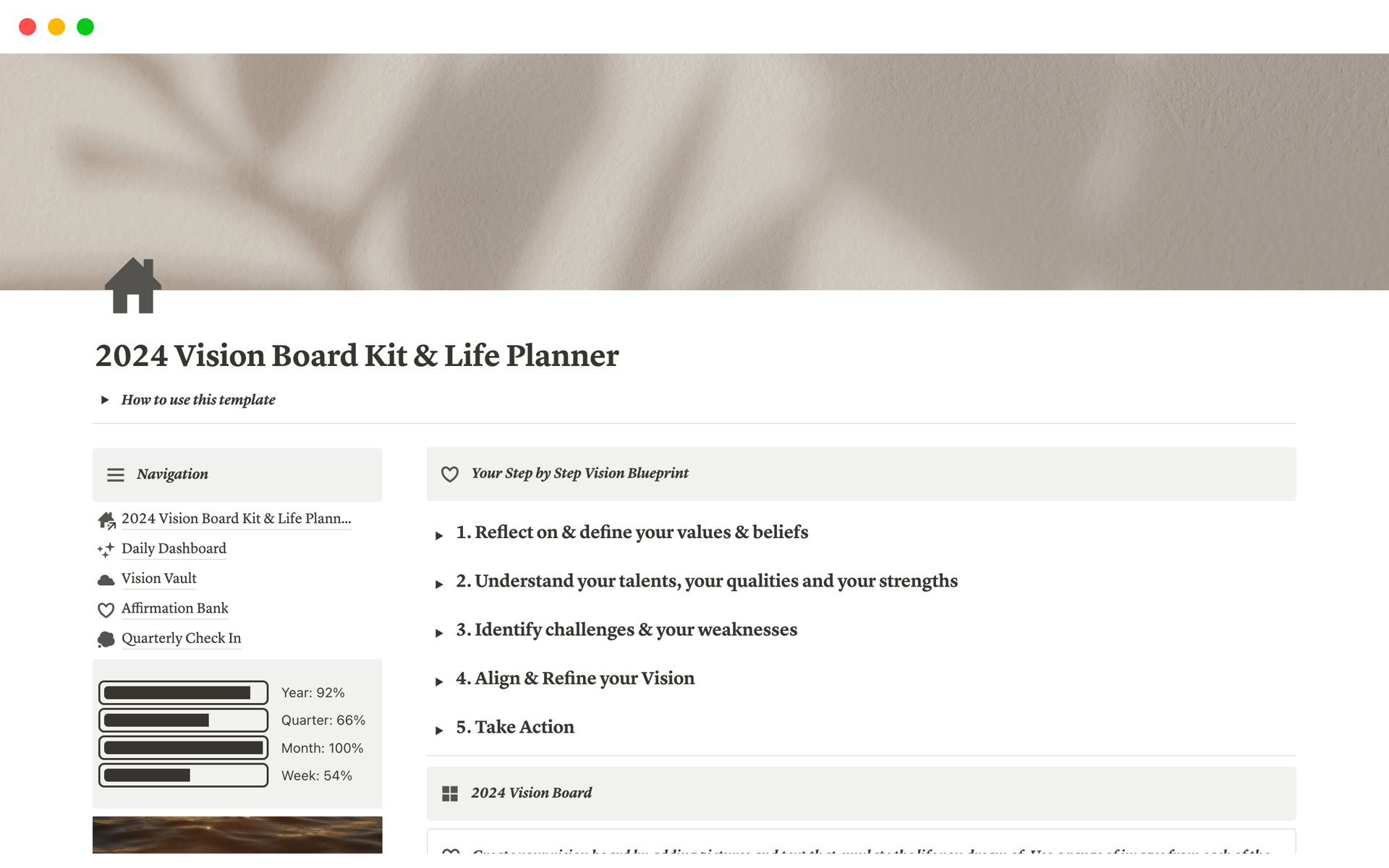Click the cloud icon next to Vision Vault
Viewport: 1389px width, 868px height.
(106, 579)
